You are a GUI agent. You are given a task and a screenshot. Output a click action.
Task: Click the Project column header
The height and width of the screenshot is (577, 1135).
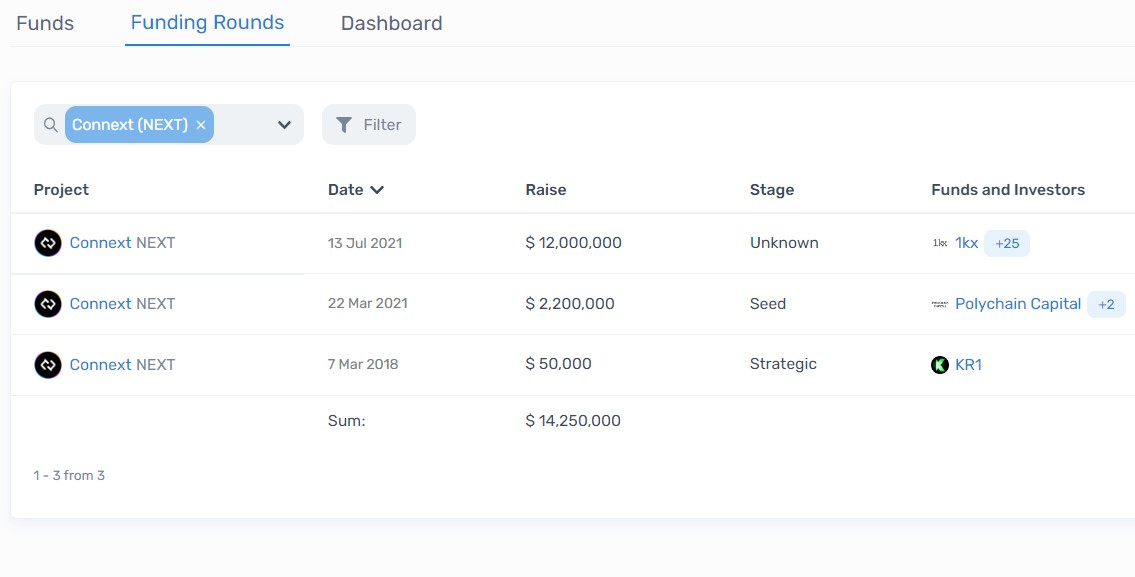61,190
